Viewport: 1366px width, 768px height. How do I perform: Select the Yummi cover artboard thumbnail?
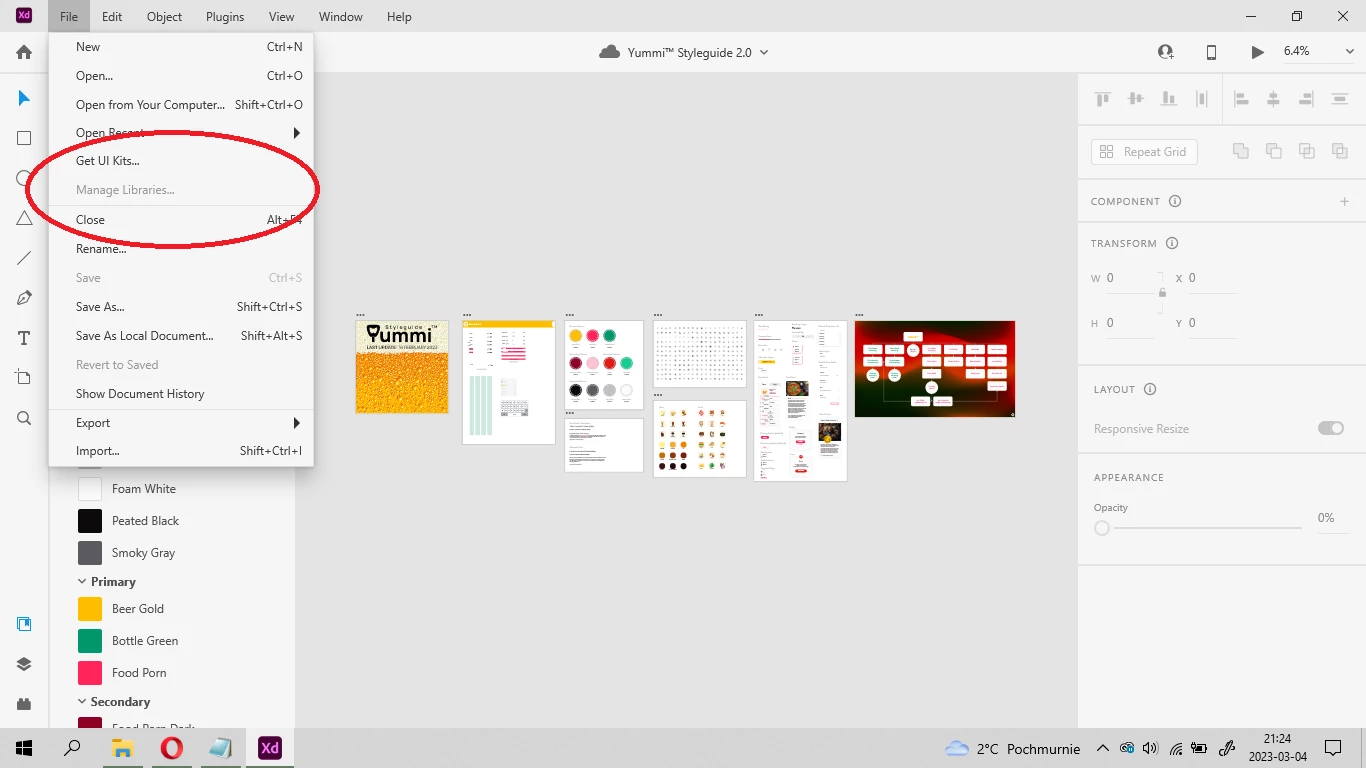[x=402, y=367]
